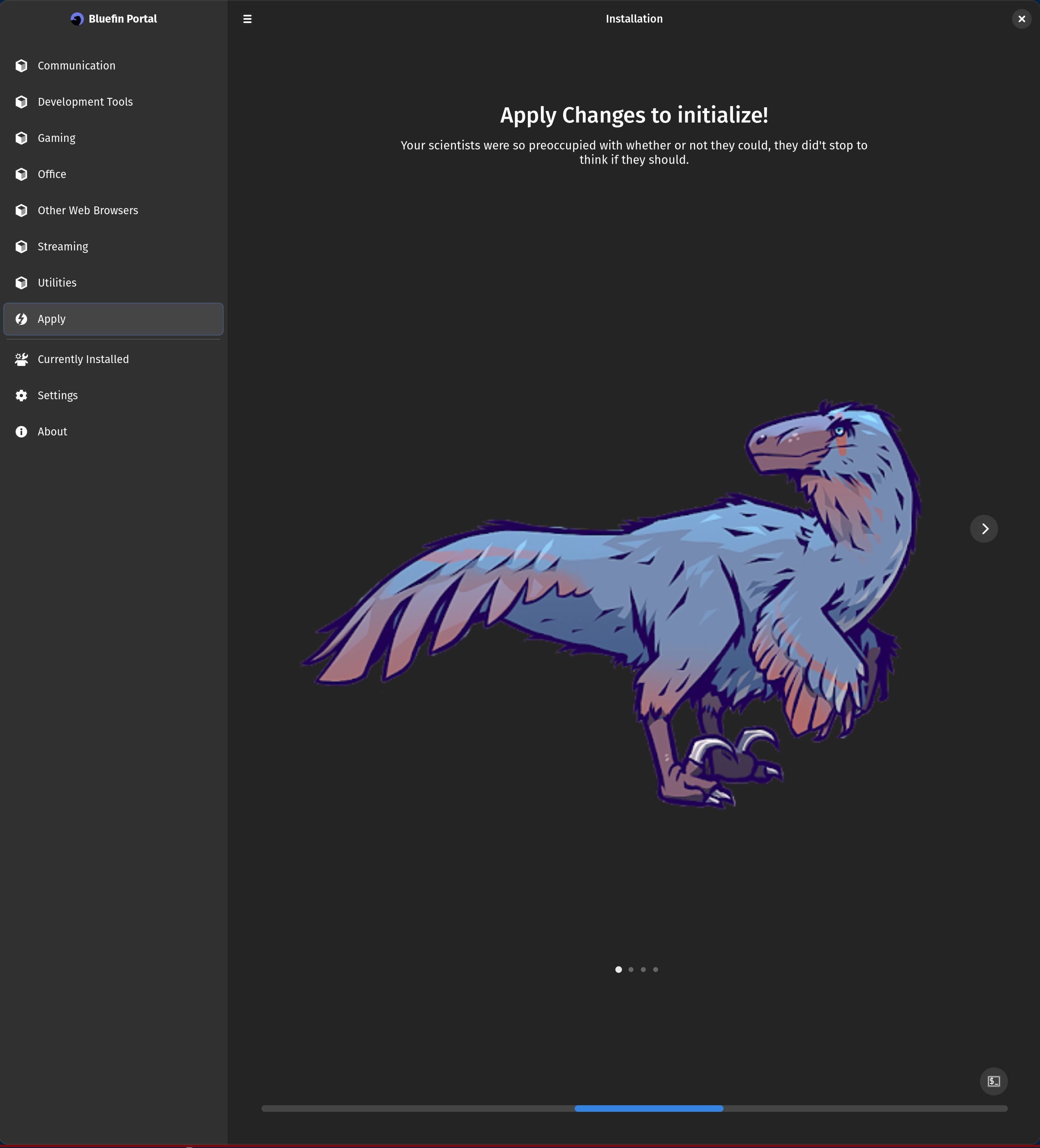This screenshot has height=1148, width=1040.
Task: Select the Streaming sidebar item
Action: (62, 247)
